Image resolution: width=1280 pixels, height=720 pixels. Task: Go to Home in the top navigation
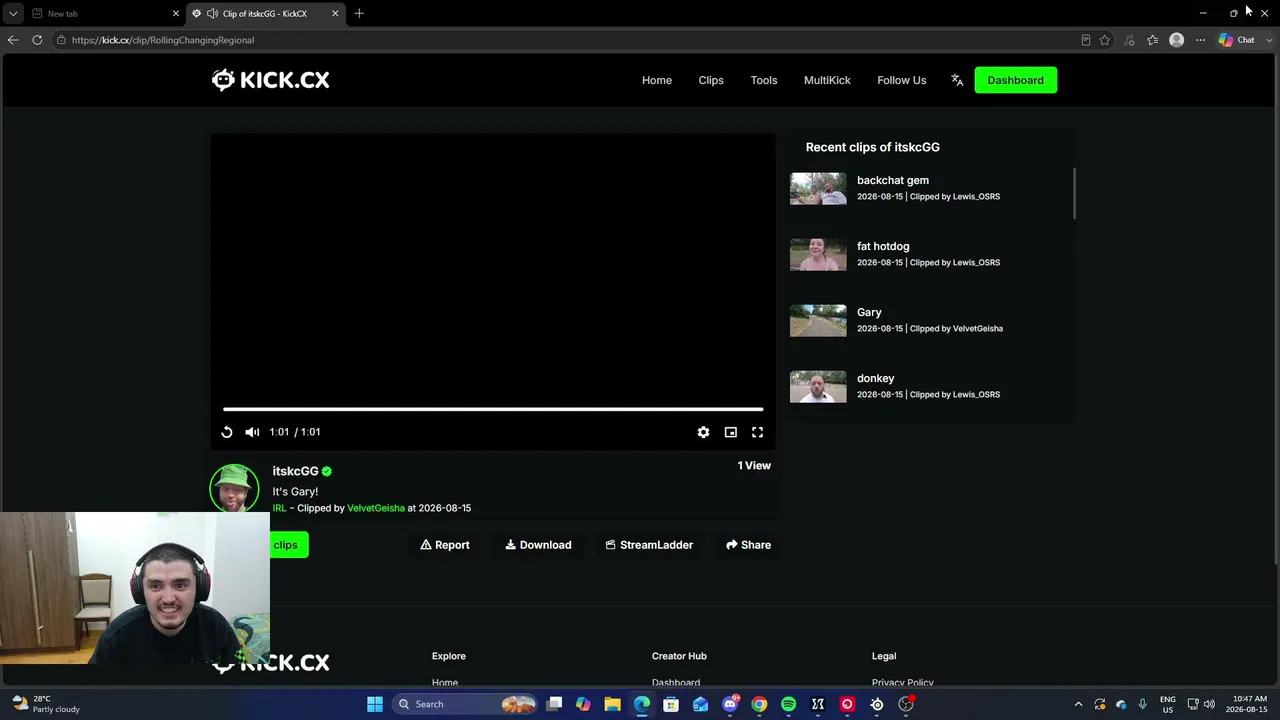click(657, 80)
